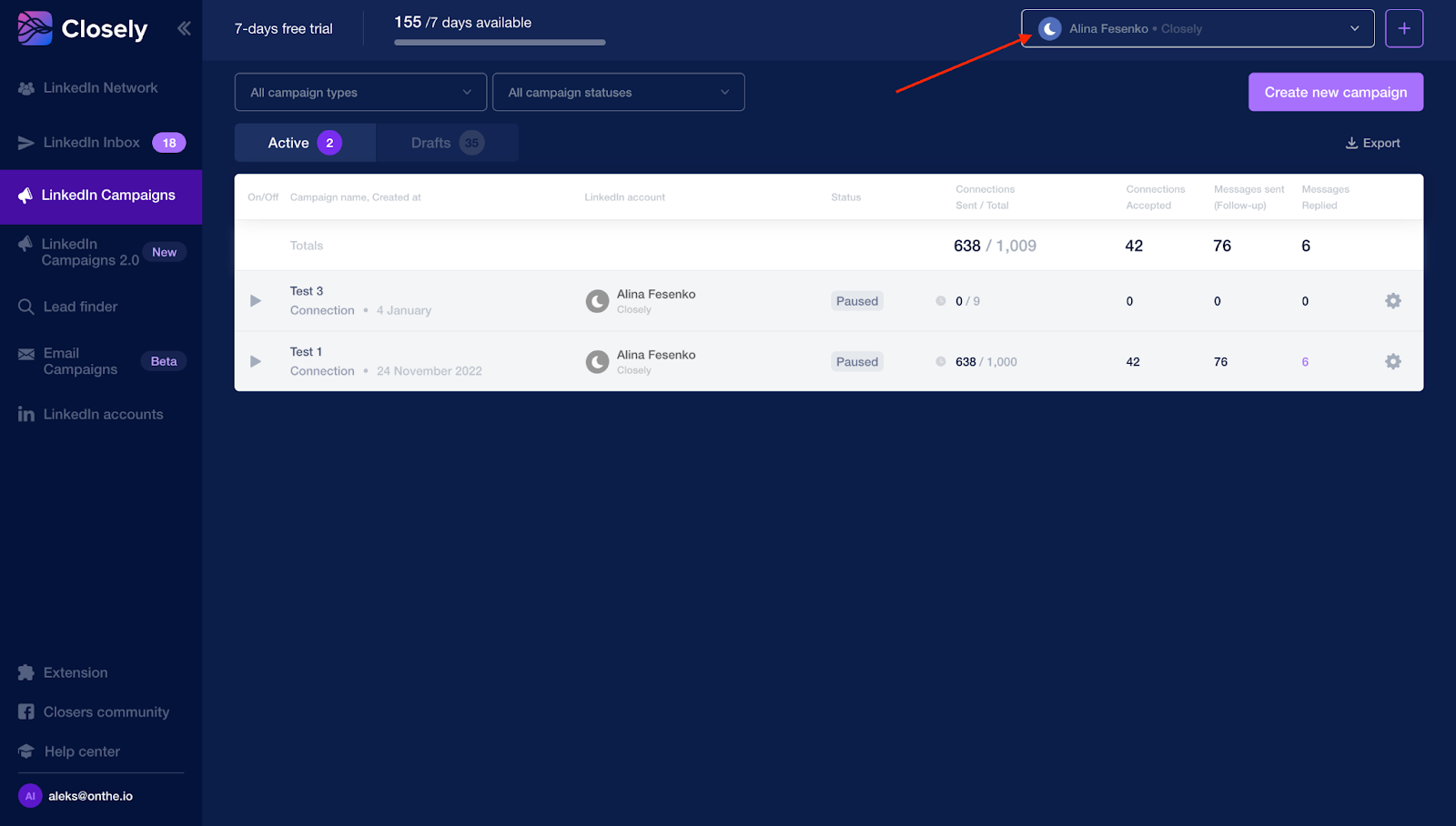Click the Email Campaigns envelope icon
Image resolution: width=1456 pixels, height=826 pixels.
click(x=26, y=353)
